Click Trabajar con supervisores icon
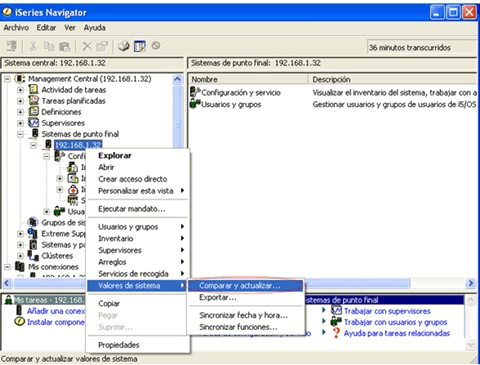This screenshot has width=480, height=365. coord(336,311)
